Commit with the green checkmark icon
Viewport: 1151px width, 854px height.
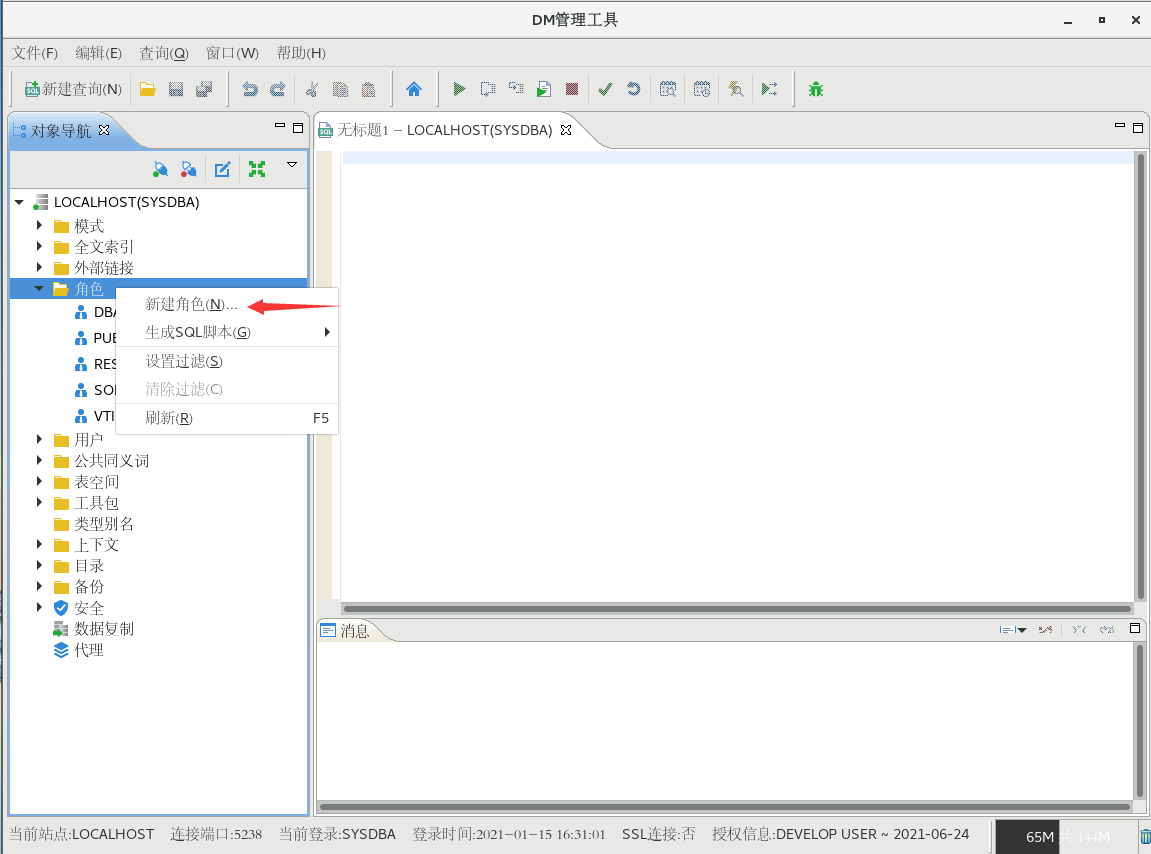606,90
